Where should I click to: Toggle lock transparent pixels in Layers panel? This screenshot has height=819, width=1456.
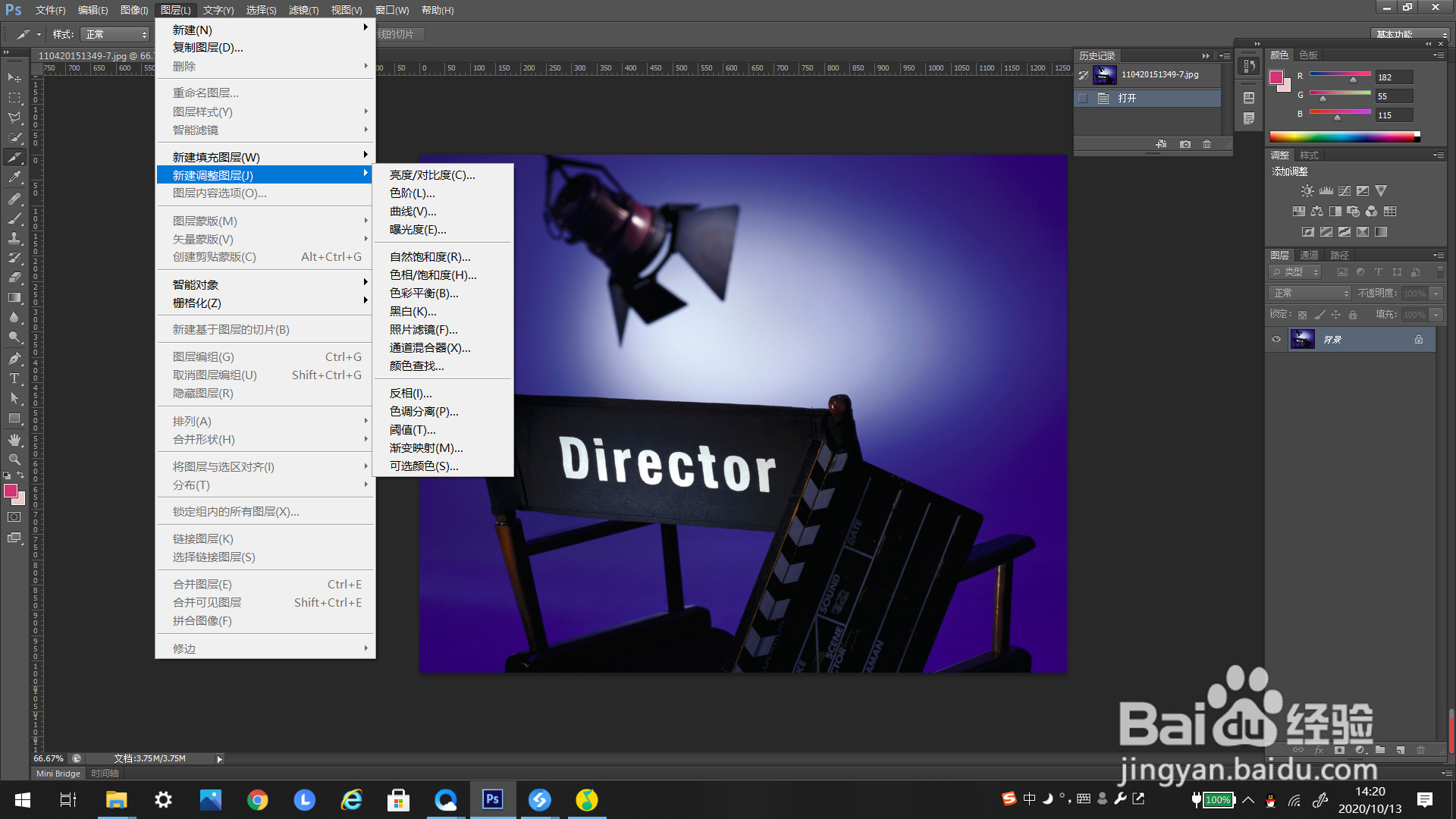click(x=1302, y=315)
